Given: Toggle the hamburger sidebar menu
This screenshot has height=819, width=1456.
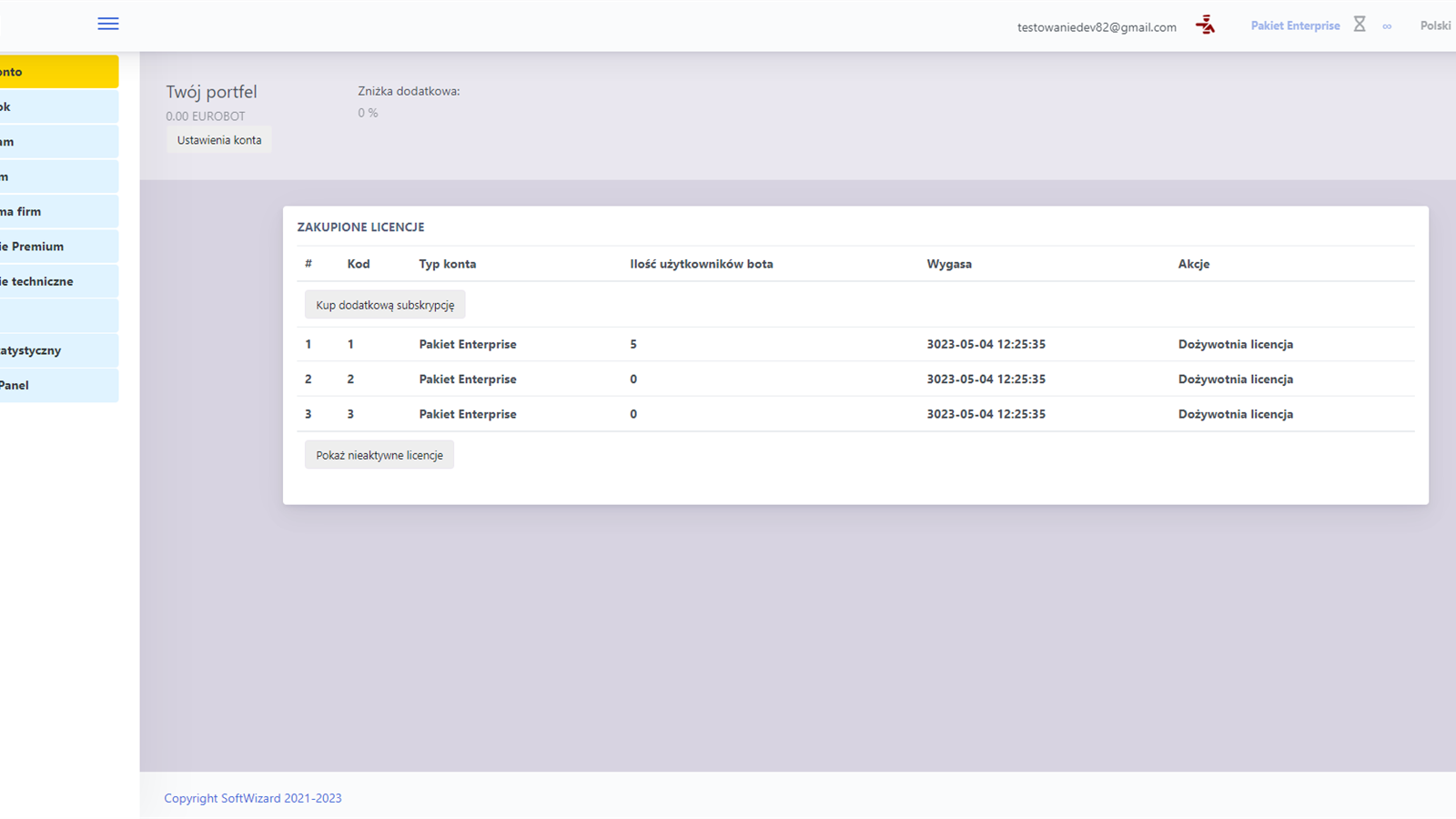Looking at the screenshot, I should point(108,24).
